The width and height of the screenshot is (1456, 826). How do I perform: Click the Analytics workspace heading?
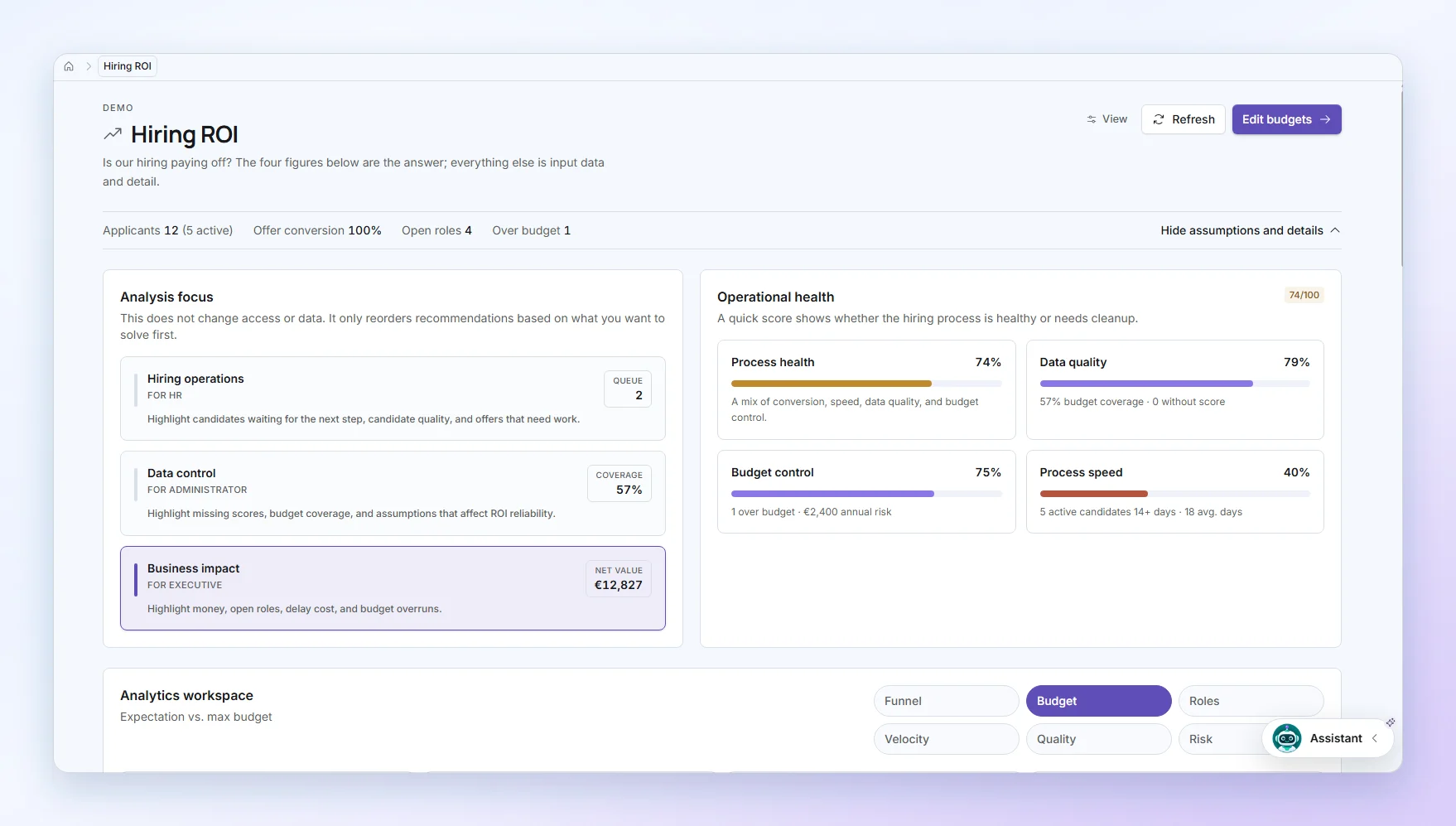tap(186, 696)
